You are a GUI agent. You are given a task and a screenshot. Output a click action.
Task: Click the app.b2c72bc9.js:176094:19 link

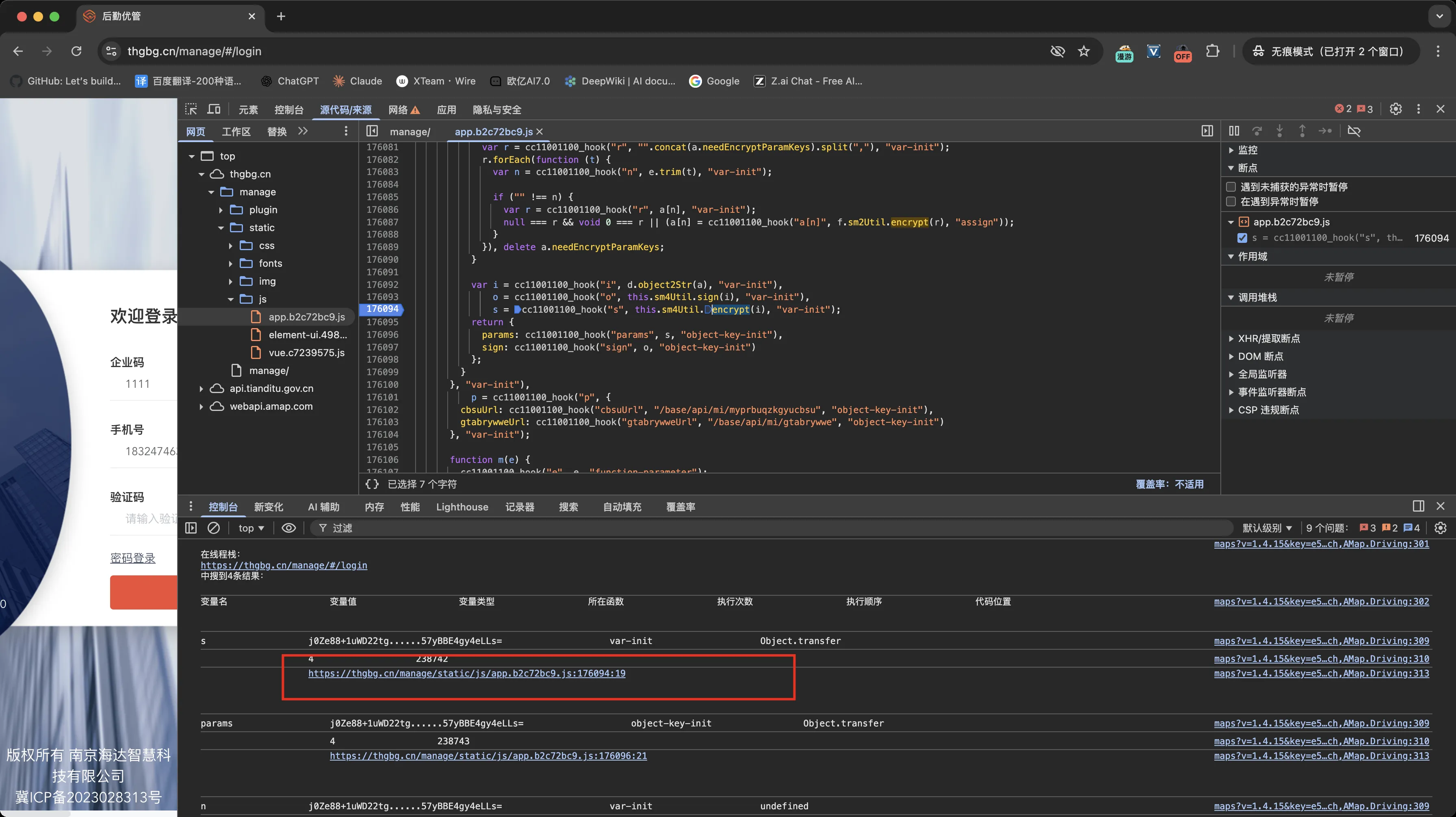tap(466, 674)
